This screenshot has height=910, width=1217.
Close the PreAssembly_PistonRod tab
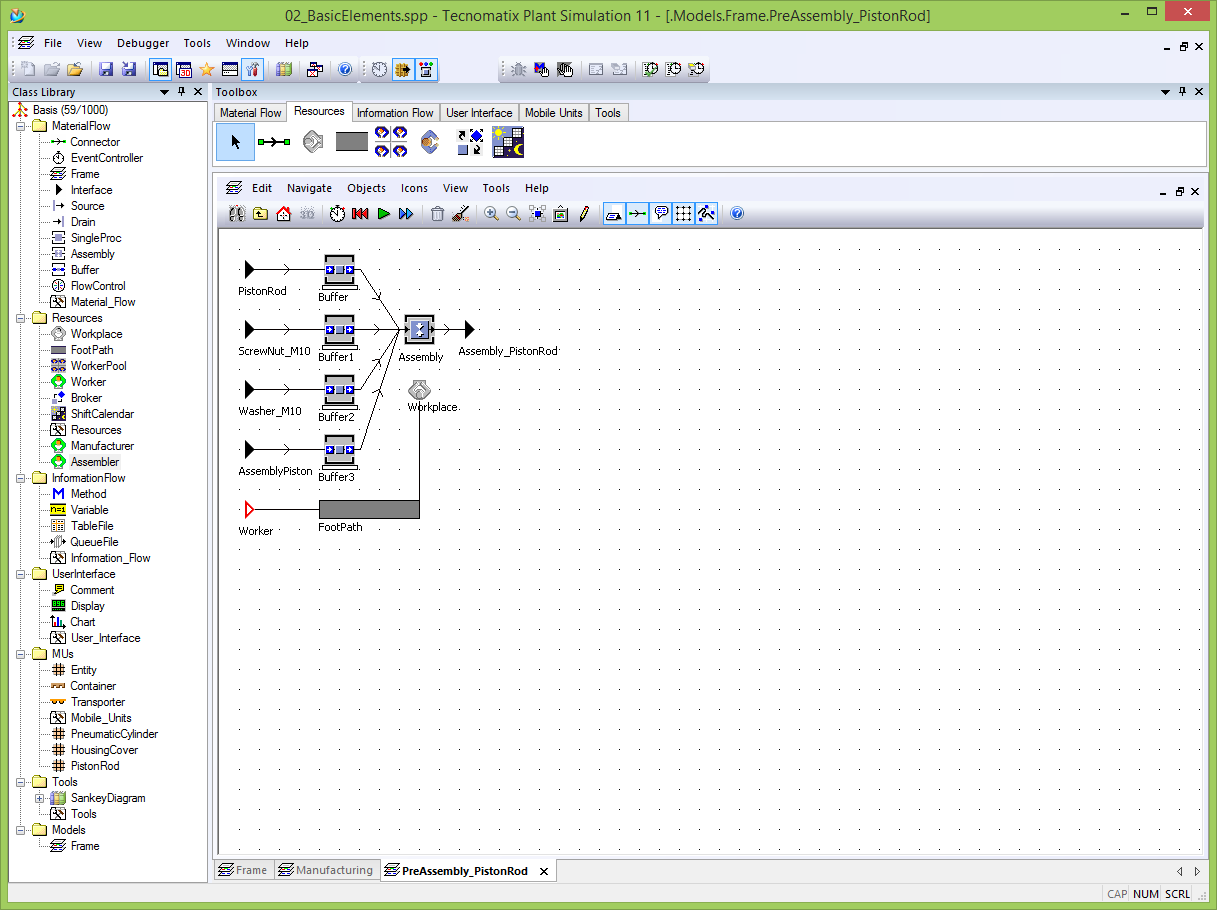coord(544,872)
